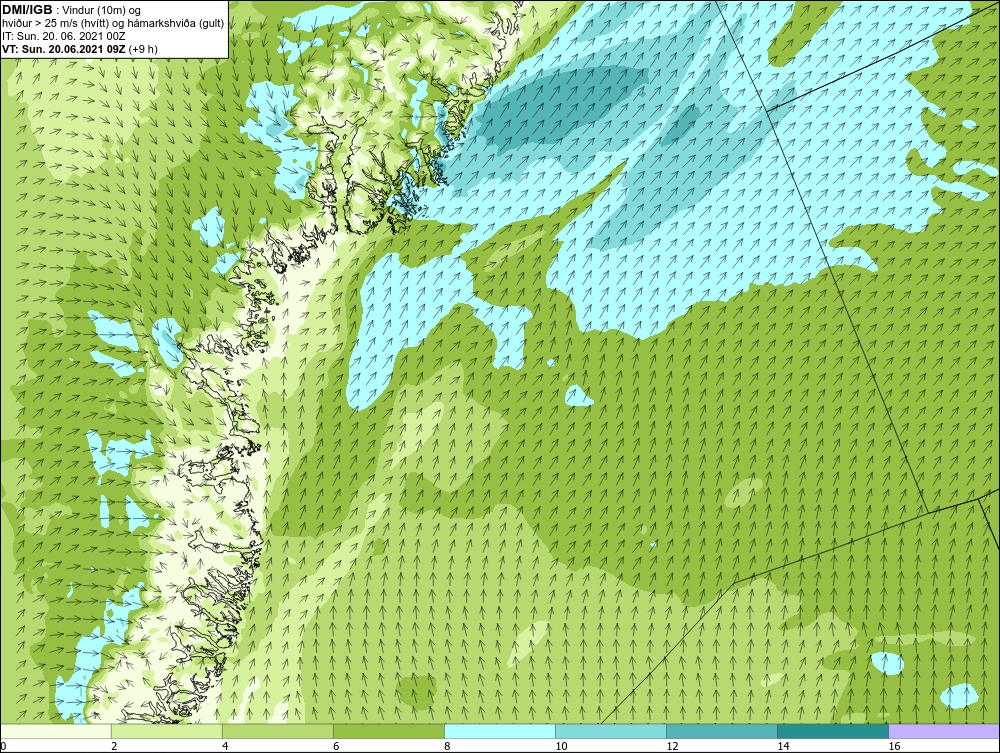Click the '(+9 h)' forecast offset text
Image resolution: width=1000 pixels, height=753 pixels.
[x=143, y=49]
